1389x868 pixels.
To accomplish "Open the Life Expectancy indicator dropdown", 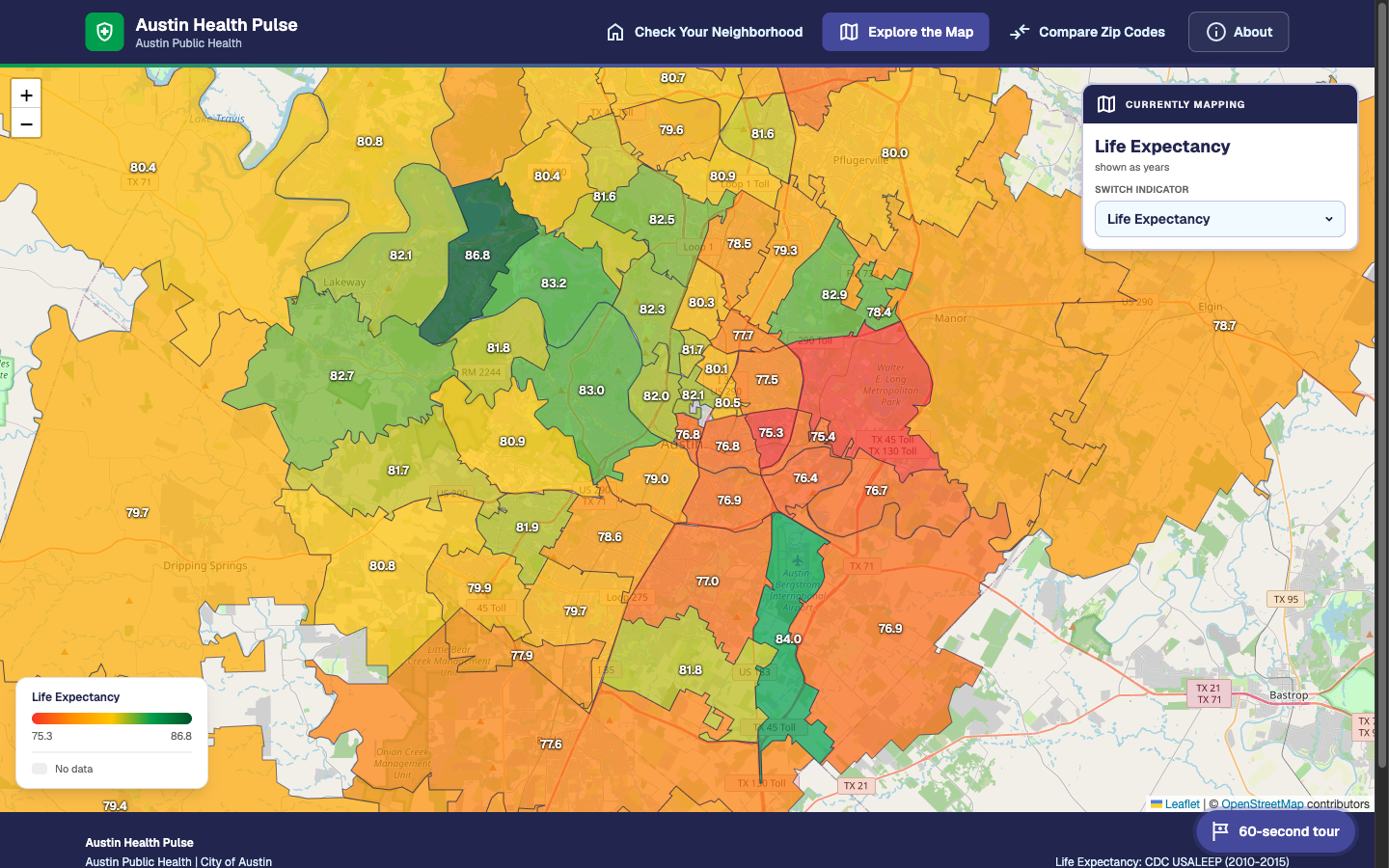I will tap(1219, 219).
